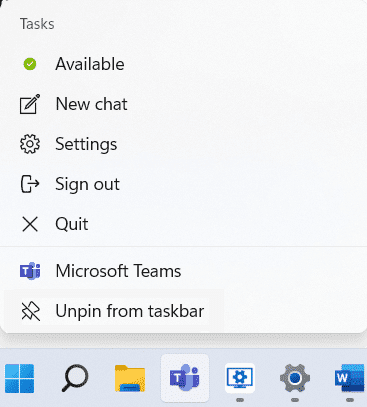Choose Sign out in Teams menu
This screenshot has height=407, width=367.
[x=183, y=184]
